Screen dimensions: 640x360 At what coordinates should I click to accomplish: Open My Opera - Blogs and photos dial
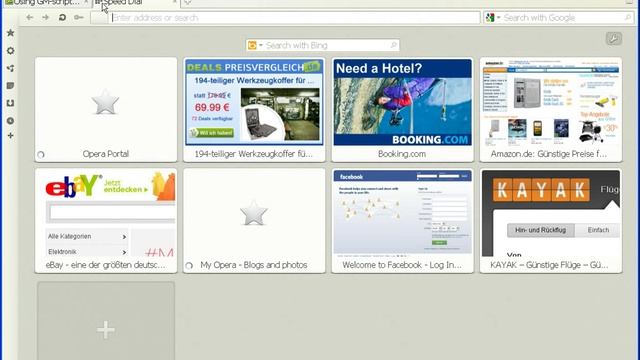[x=254, y=221]
